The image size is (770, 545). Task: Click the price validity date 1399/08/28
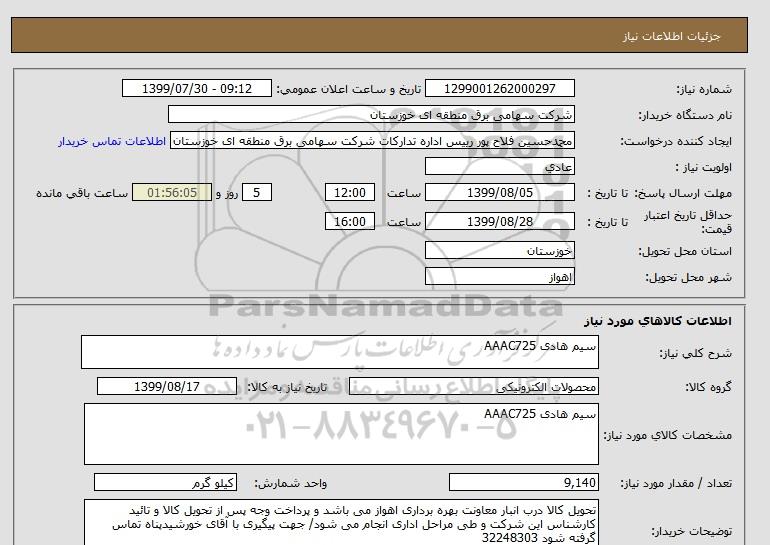coord(499,221)
